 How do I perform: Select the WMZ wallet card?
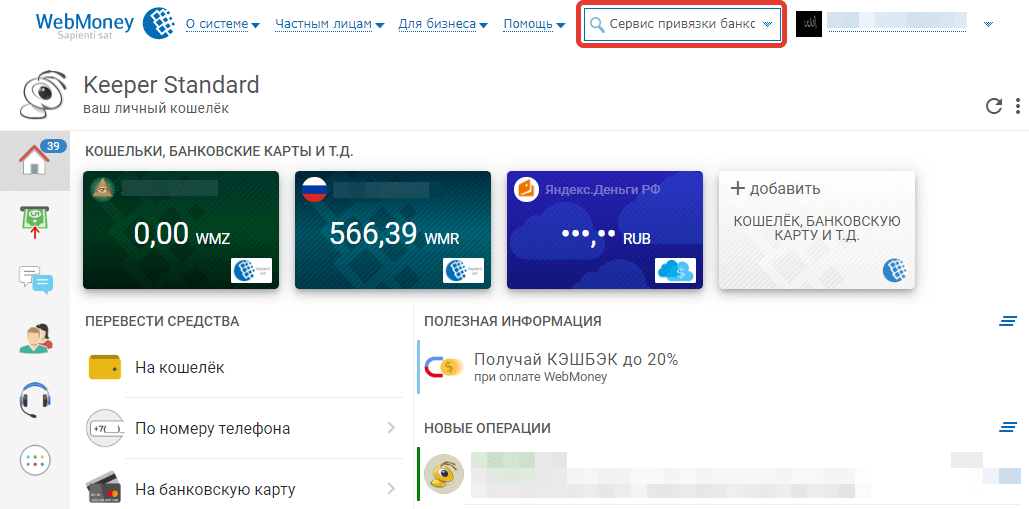pyautogui.click(x=180, y=230)
